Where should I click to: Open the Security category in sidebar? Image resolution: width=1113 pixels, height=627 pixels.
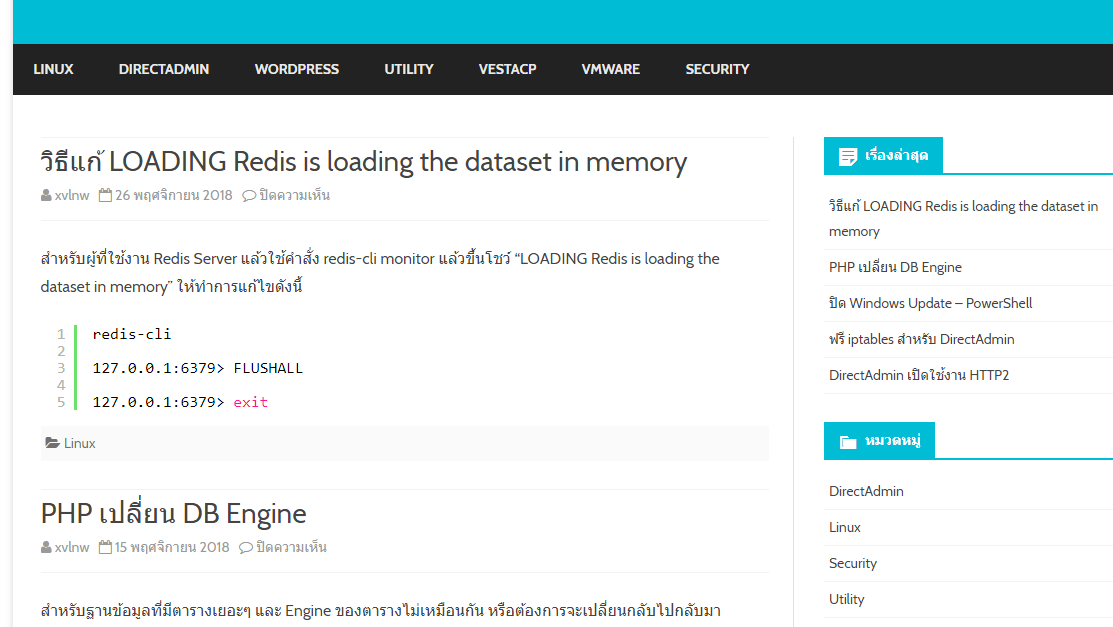tap(852, 563)
